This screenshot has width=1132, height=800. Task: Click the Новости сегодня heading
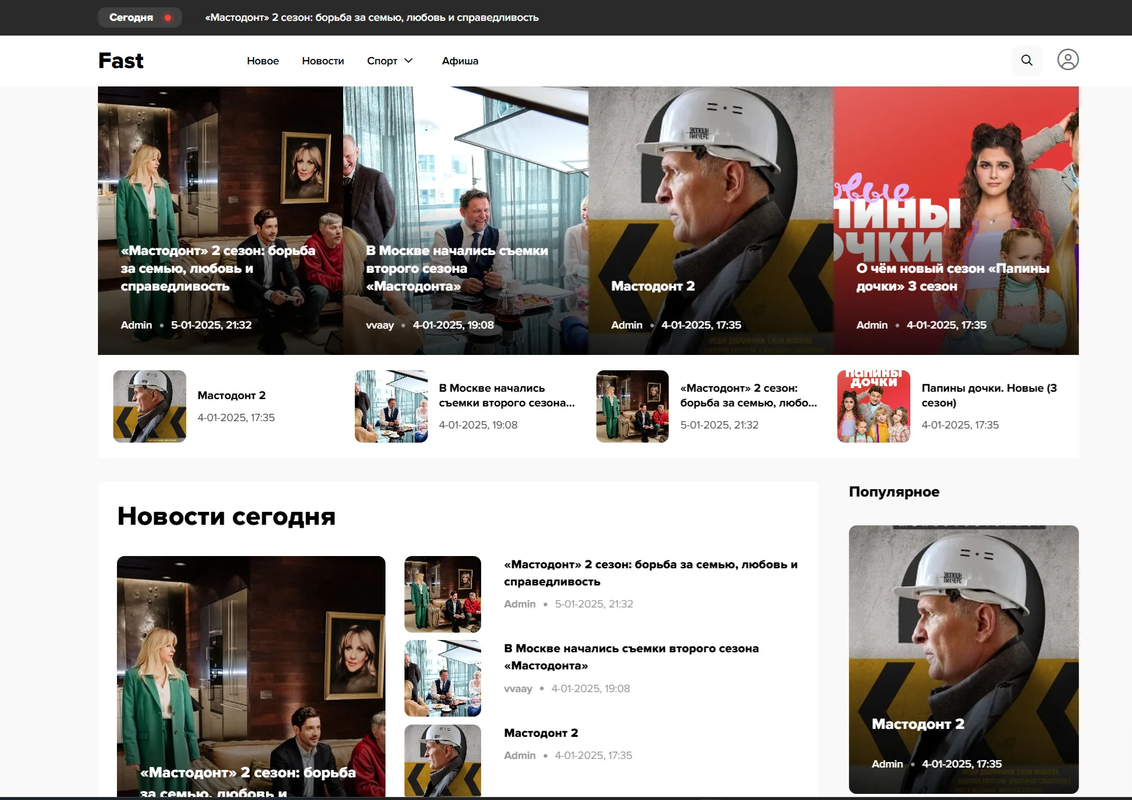click(x=227, y=516)
